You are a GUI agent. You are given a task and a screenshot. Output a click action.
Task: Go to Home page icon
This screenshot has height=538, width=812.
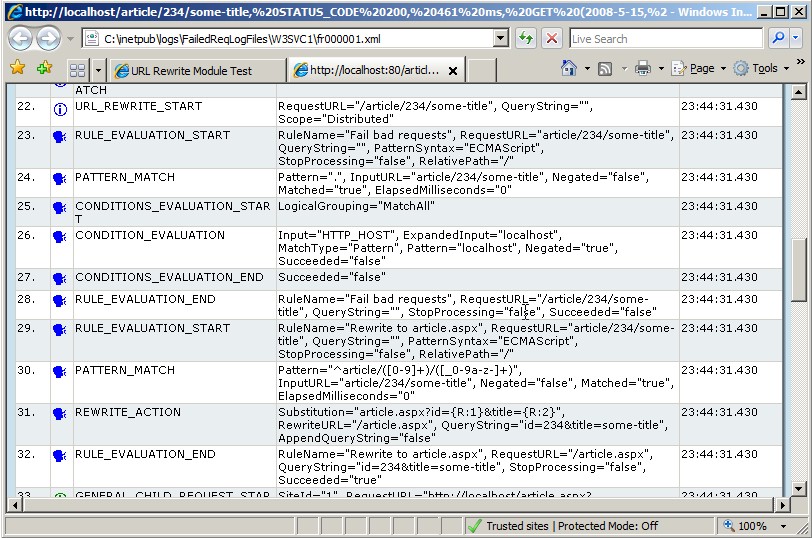(x=569, y=68)
